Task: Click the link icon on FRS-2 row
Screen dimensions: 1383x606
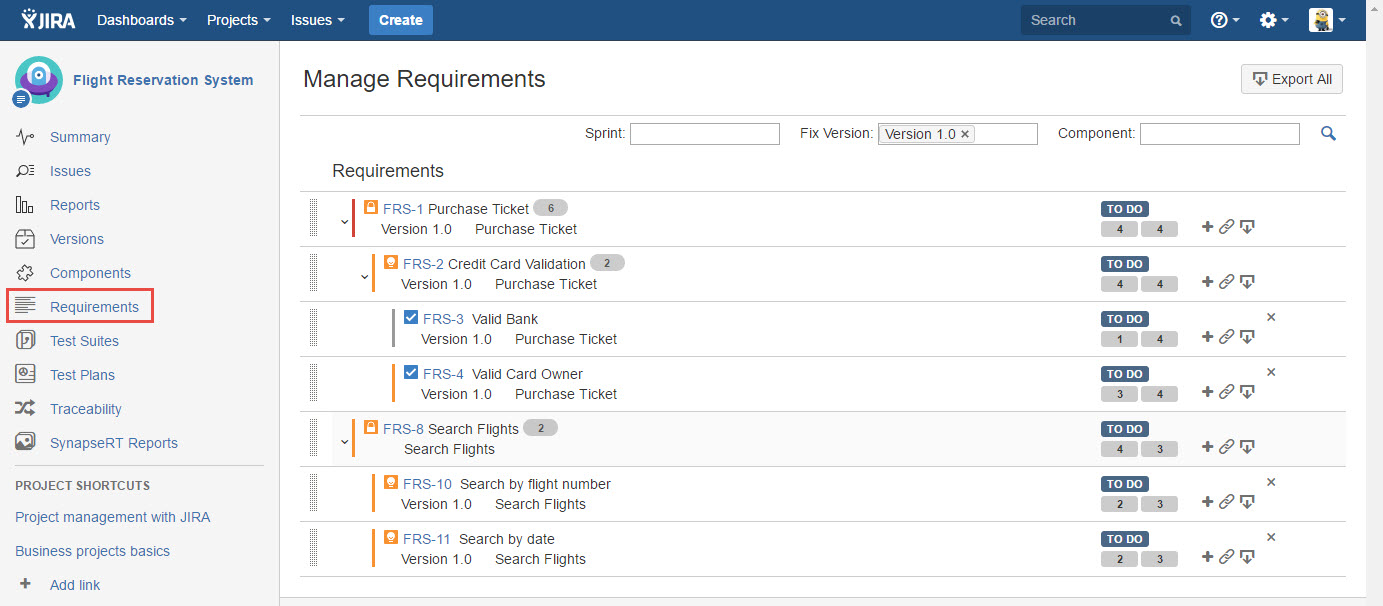Action: point(1226,282)
